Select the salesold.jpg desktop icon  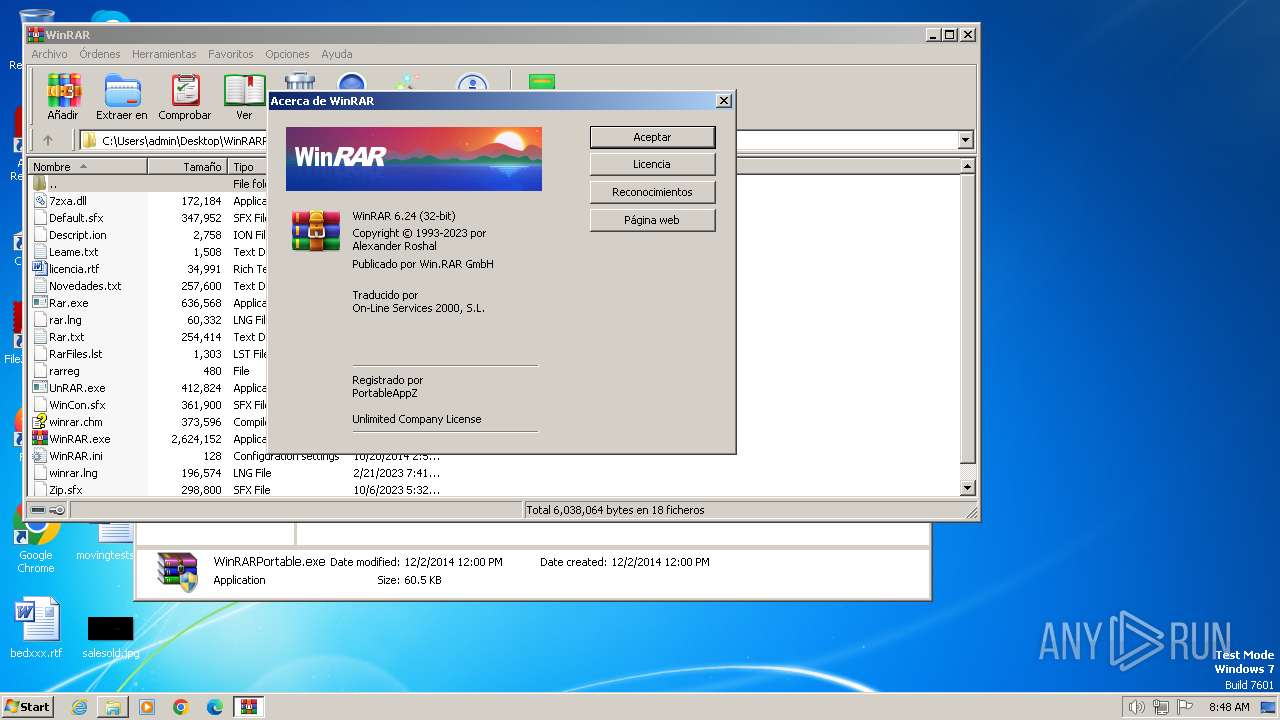click(110, 637)
